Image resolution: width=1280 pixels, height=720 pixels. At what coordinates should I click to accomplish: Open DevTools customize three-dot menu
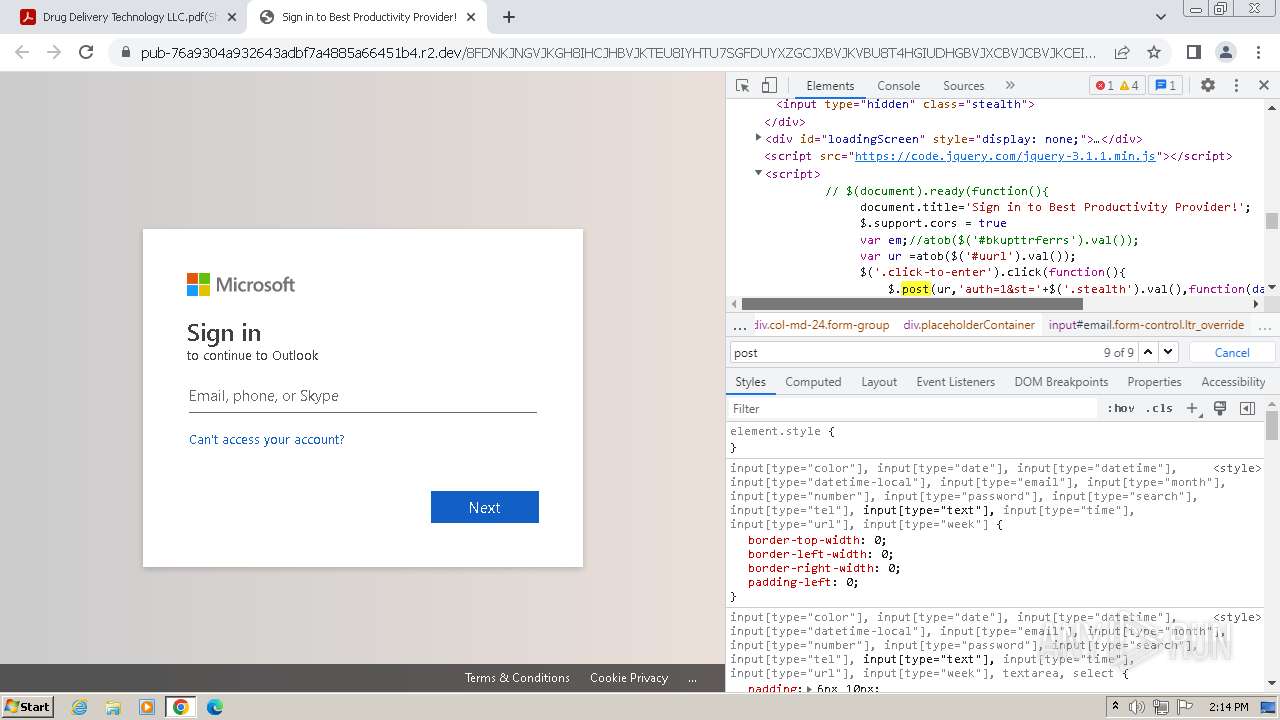click(x=1236, y=86)
